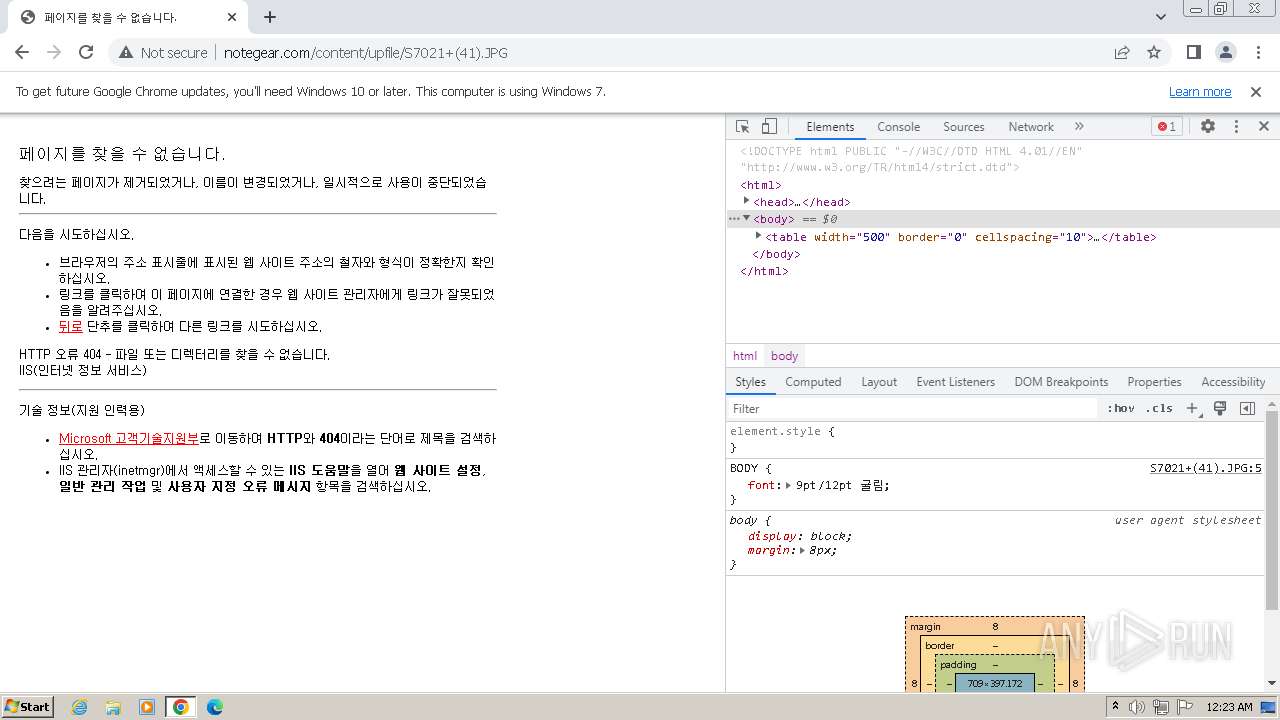The height and width of the screenshot is (720, 1280).
Task: Open Chrome side panel
Action: click(x=1193, y=52)
